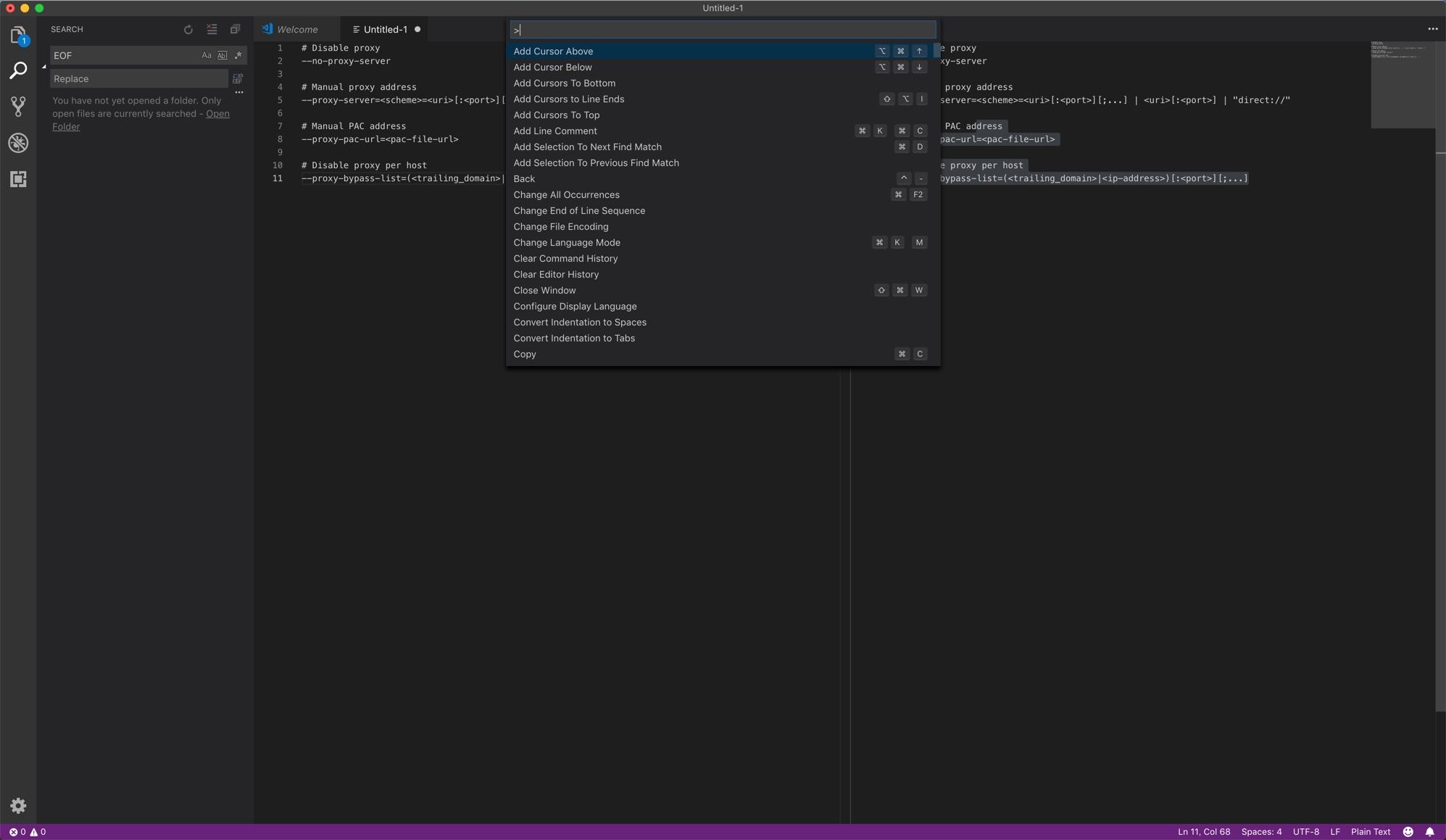Select 'Change Language Mode' menu item
1446x840 pixels.
[x=567, y=243]
